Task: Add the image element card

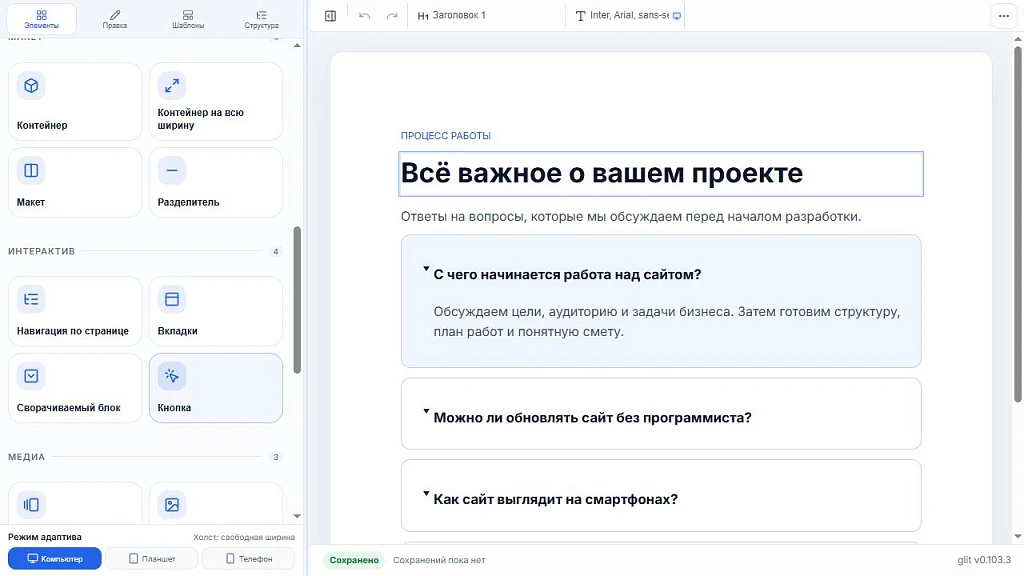Action: click(216, 503)
